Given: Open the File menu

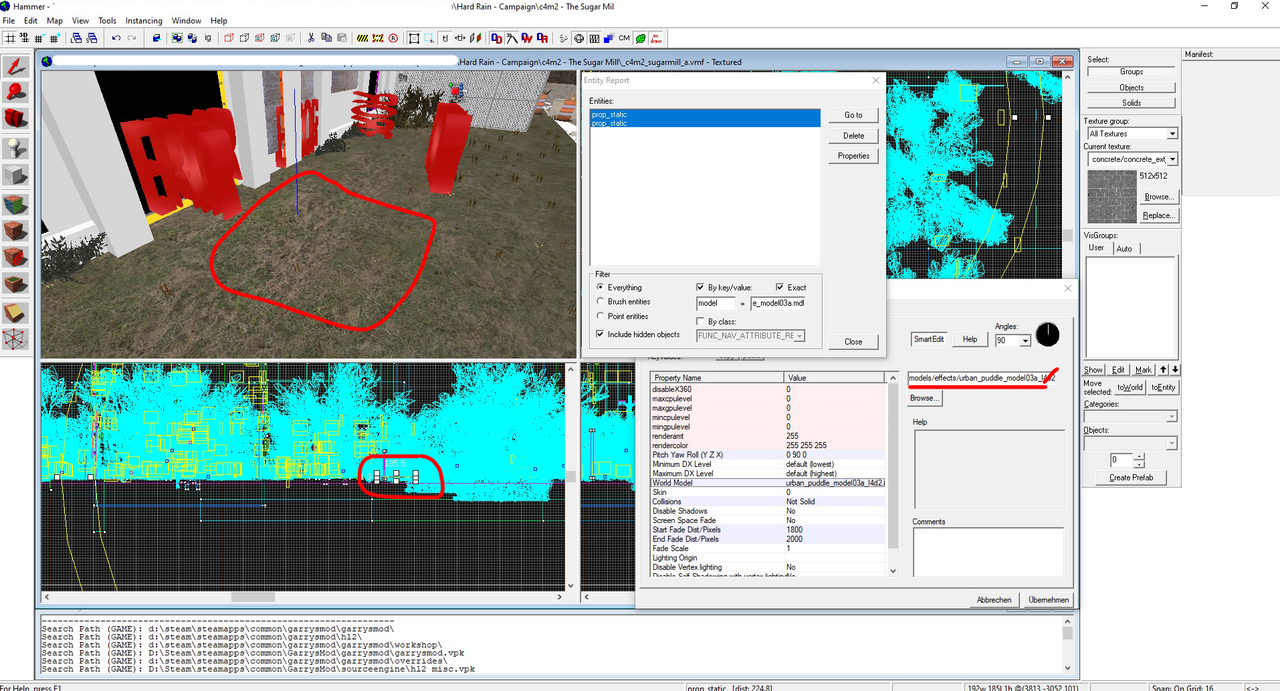Looking at the screenshot, I should pyautogui.click(x=9, y=20).
